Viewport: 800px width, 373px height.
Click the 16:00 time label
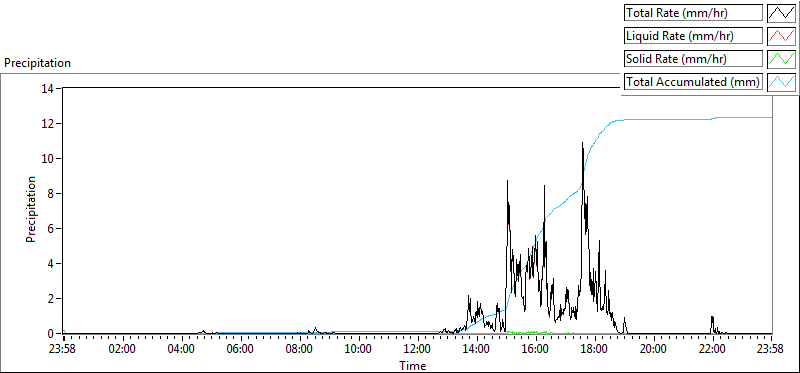coord(536,350)
